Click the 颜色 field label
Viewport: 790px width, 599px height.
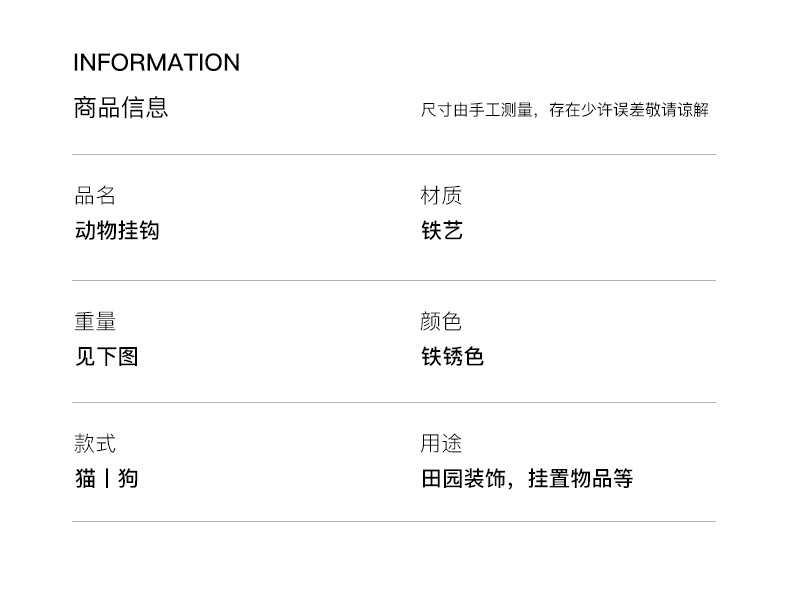click(441, 322)
